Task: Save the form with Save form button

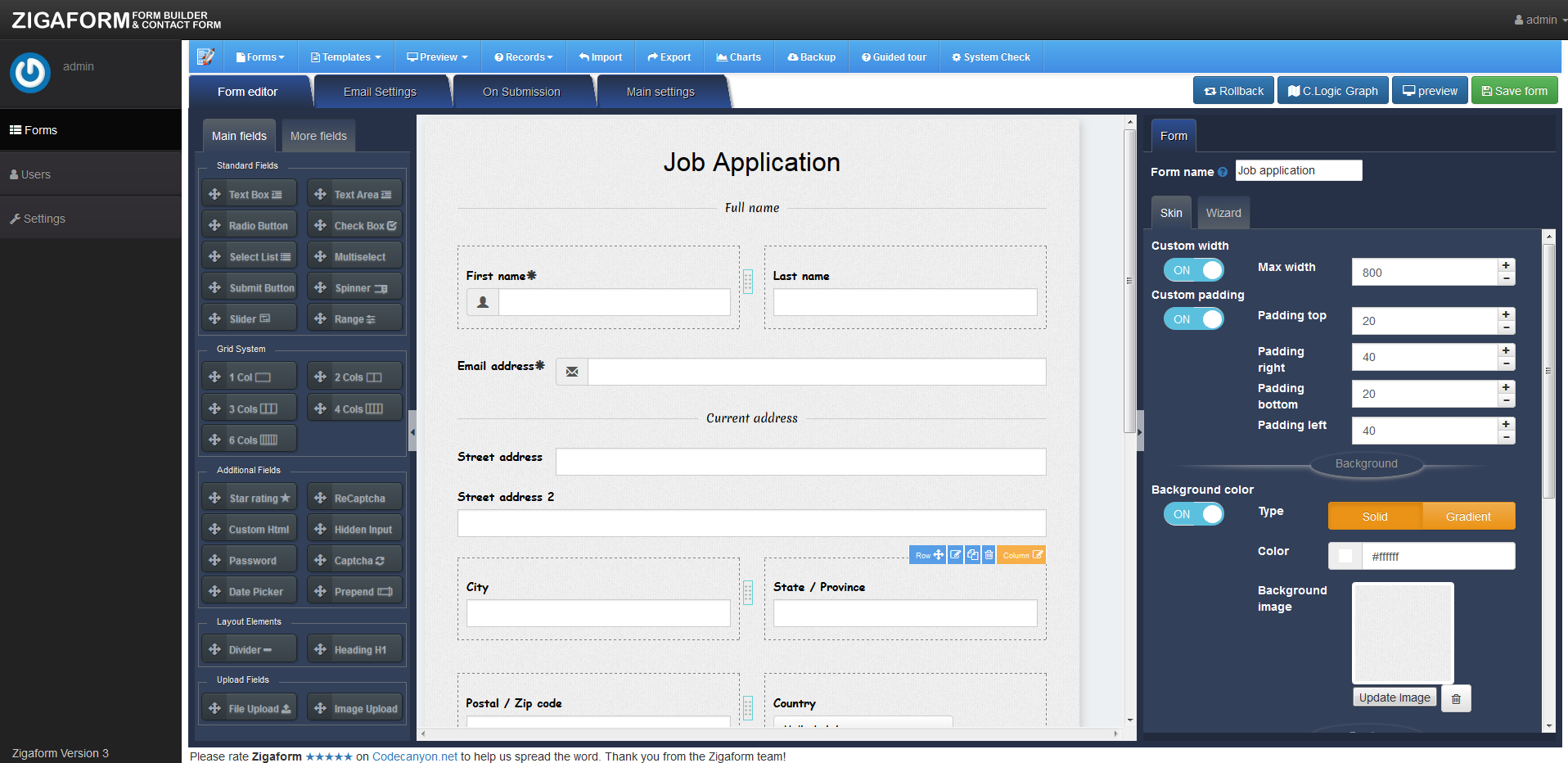Action: [1514, 90]
